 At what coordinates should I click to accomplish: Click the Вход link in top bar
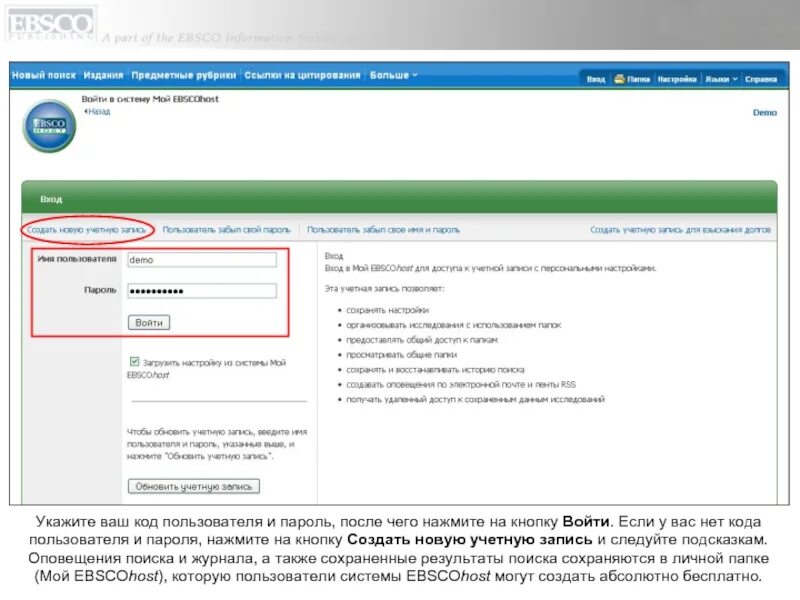click(x=595, y=79)
